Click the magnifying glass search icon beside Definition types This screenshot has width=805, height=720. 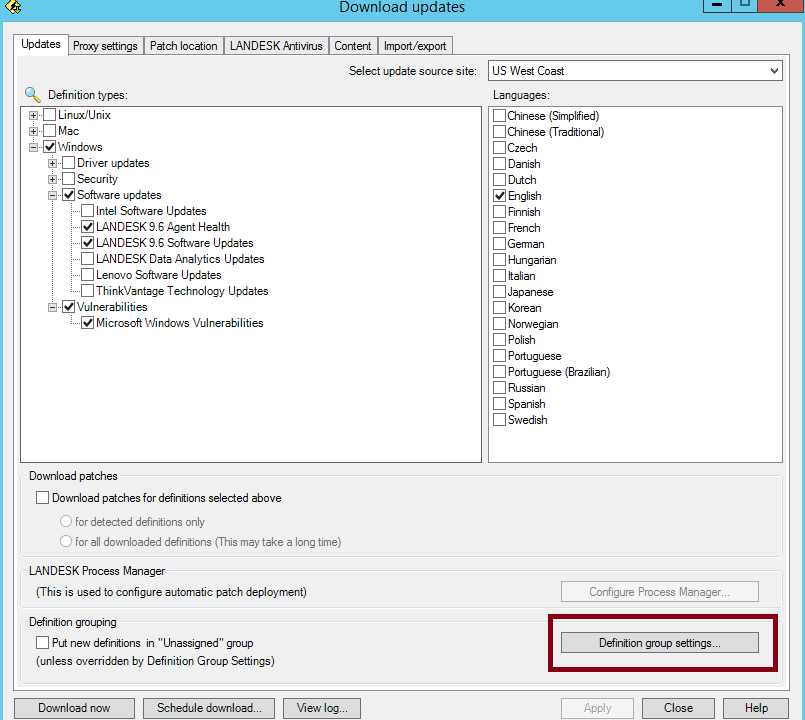pos(31,92)
